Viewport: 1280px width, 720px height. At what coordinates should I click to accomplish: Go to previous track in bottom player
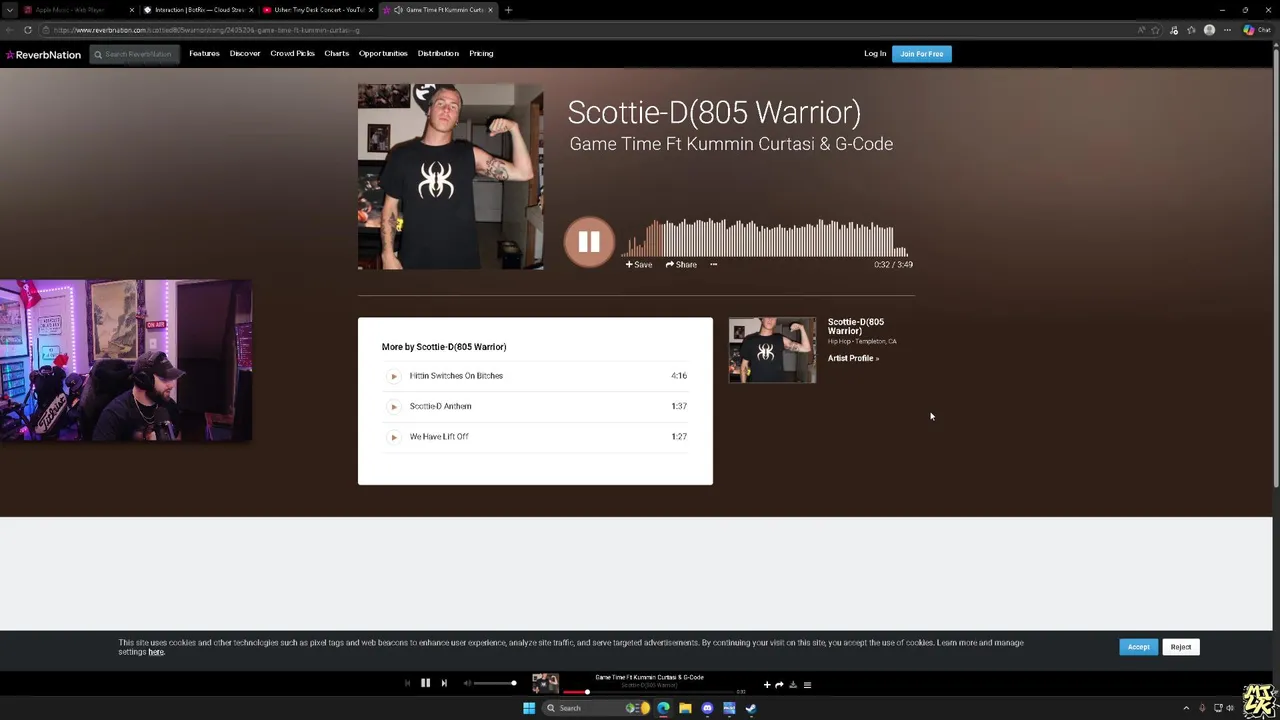click(x=407, y=683)
